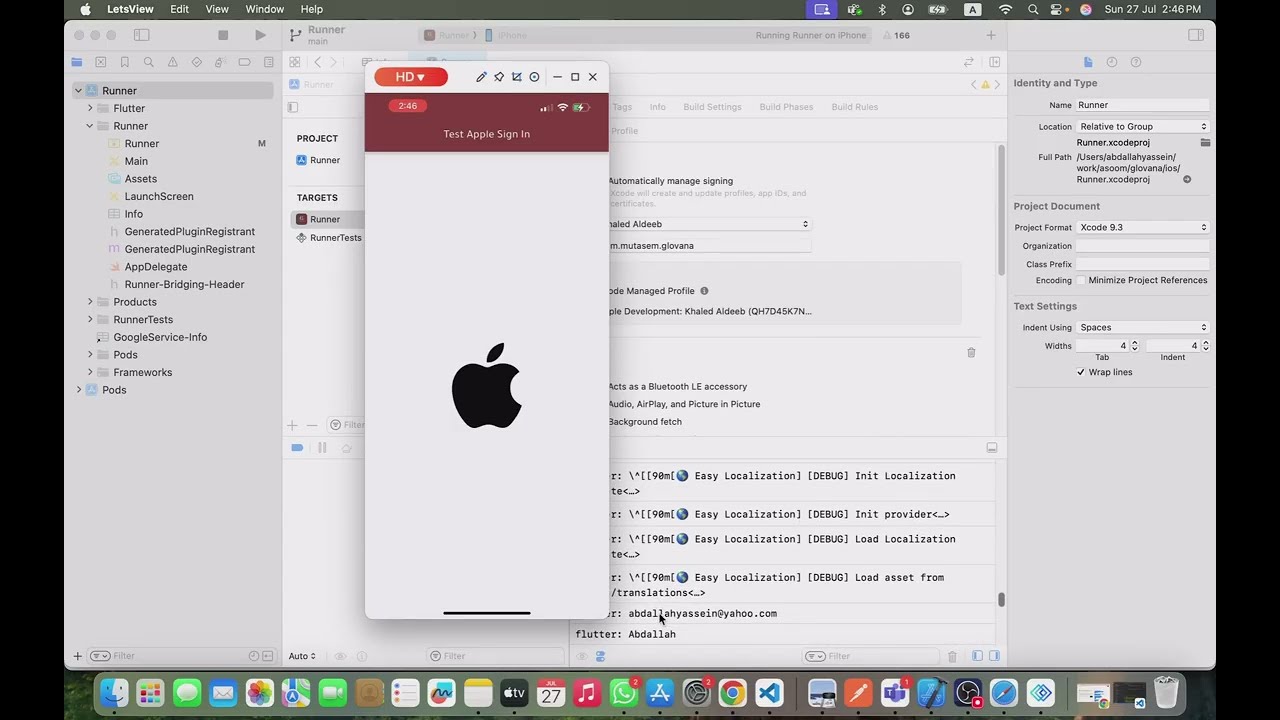The height and width of the screenshot is (720, 1280).
Task: Open Visual Studio Code in the Dock
Action: [768, 693]
